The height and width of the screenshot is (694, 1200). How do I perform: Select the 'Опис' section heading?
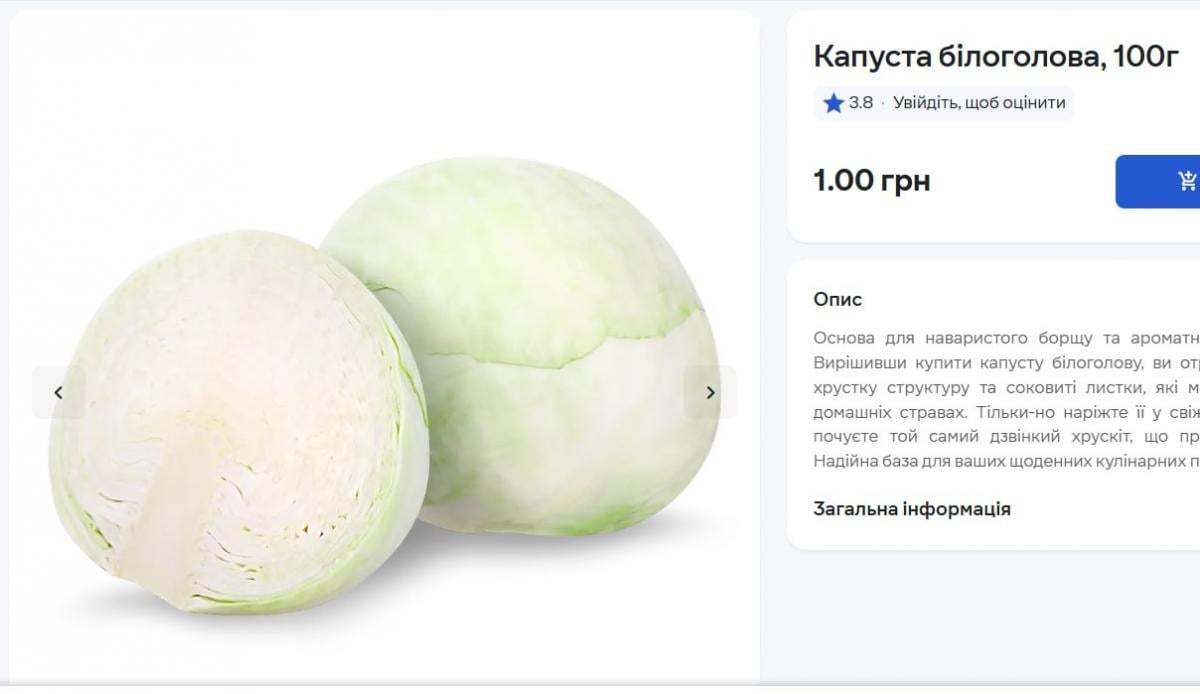(x=838, y=299)
